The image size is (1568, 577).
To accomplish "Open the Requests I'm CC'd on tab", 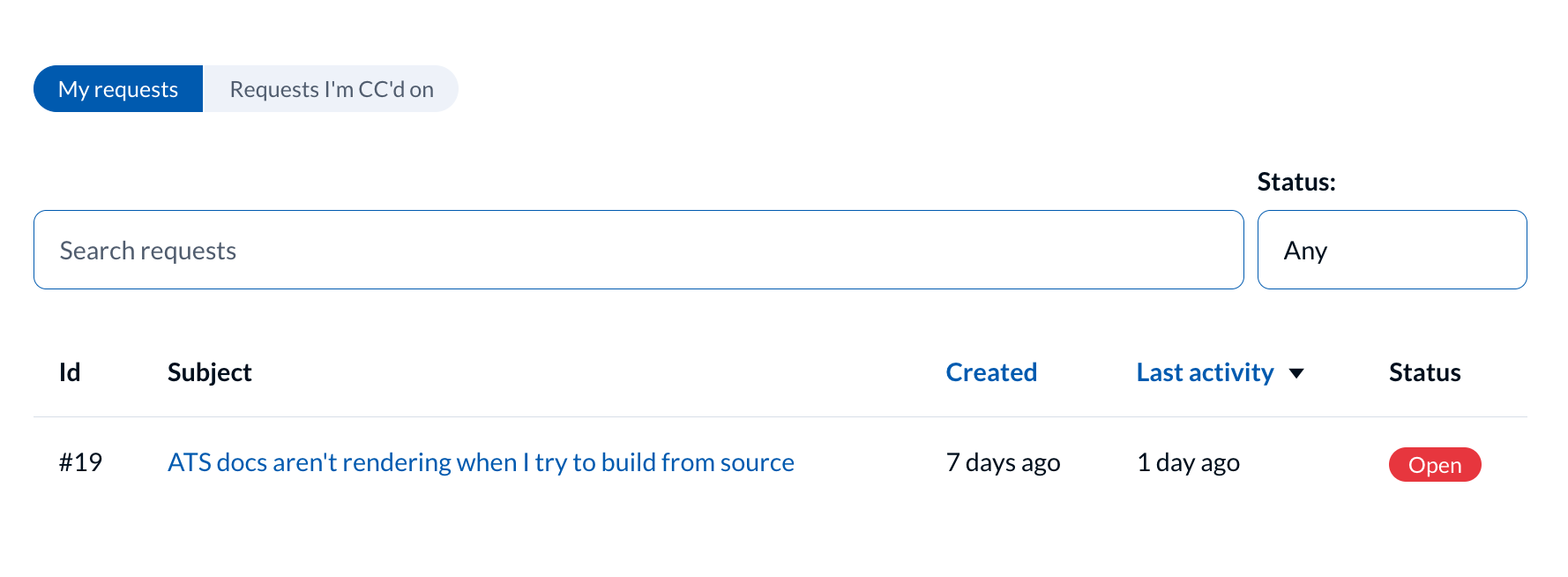I will click(x=332, y=89).
